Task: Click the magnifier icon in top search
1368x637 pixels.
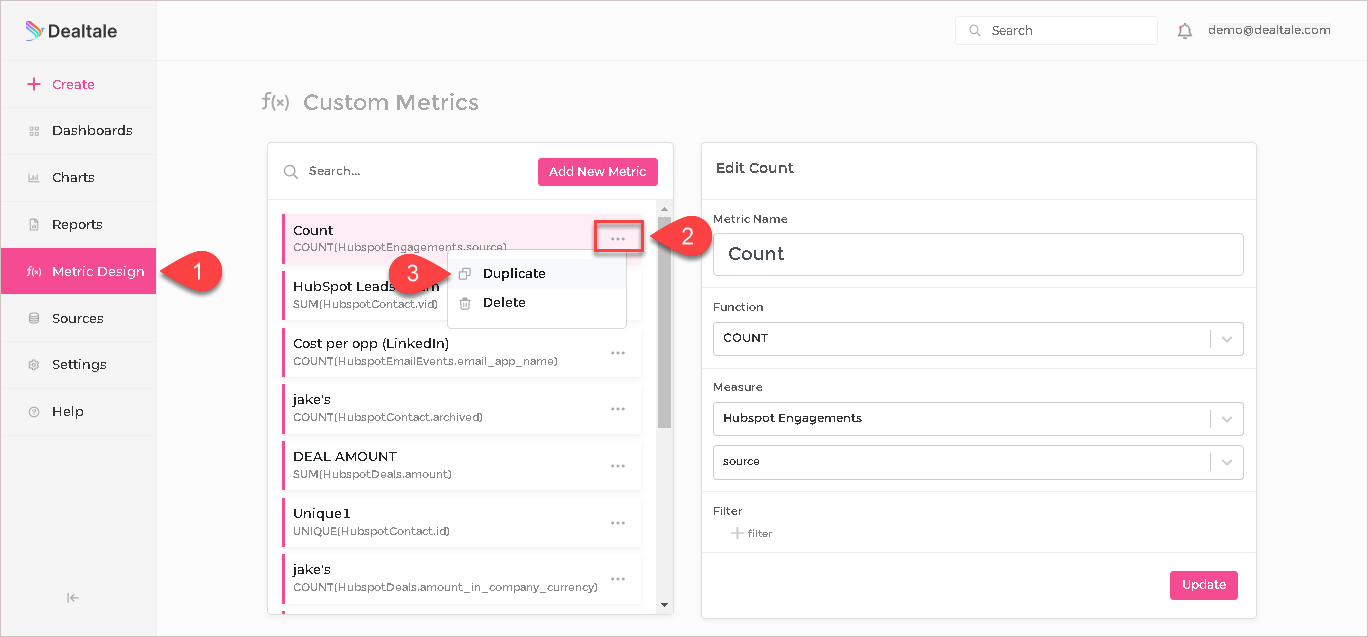Action: [975, 31]
